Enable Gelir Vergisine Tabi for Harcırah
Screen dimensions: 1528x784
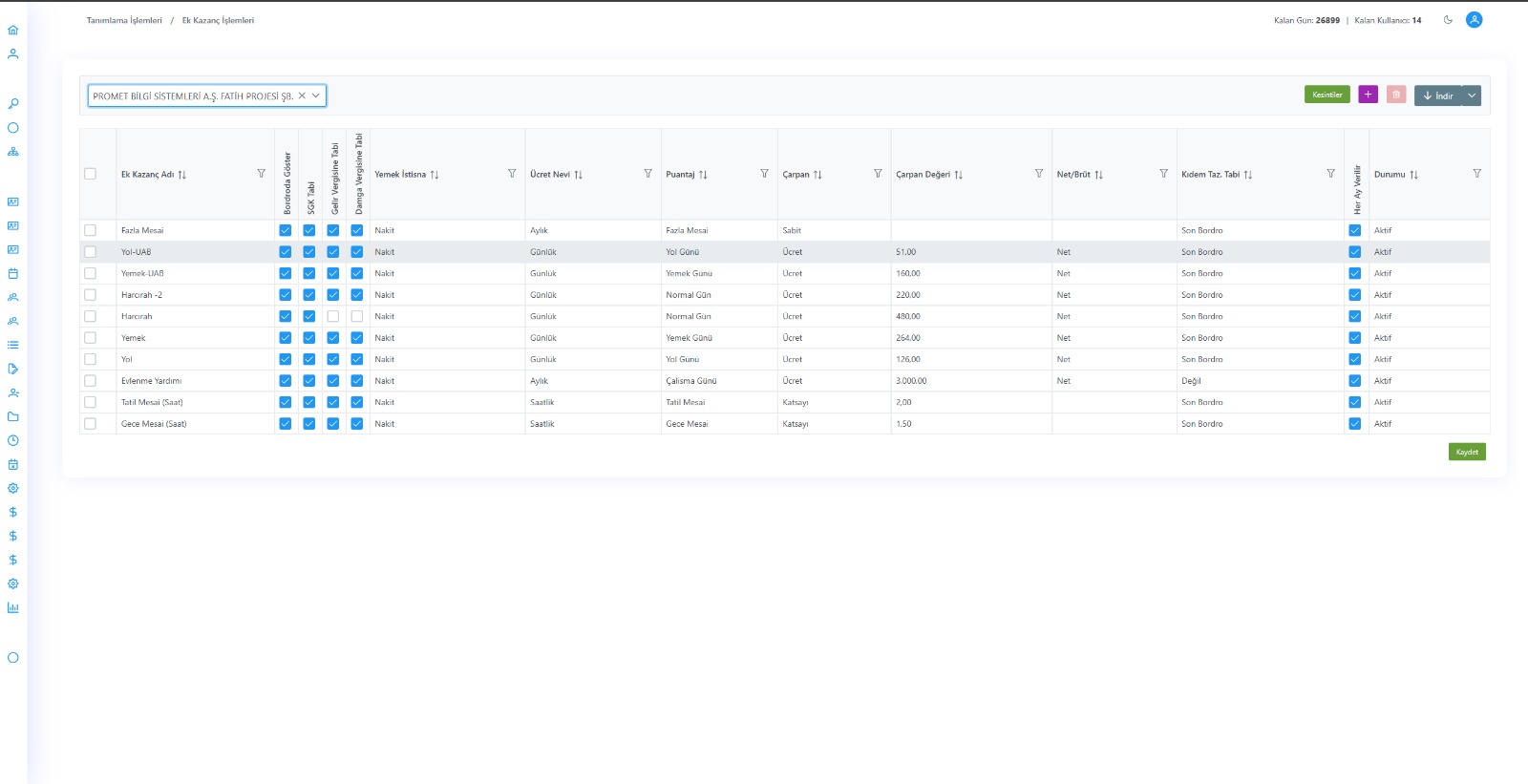click(x=332, y=316)
